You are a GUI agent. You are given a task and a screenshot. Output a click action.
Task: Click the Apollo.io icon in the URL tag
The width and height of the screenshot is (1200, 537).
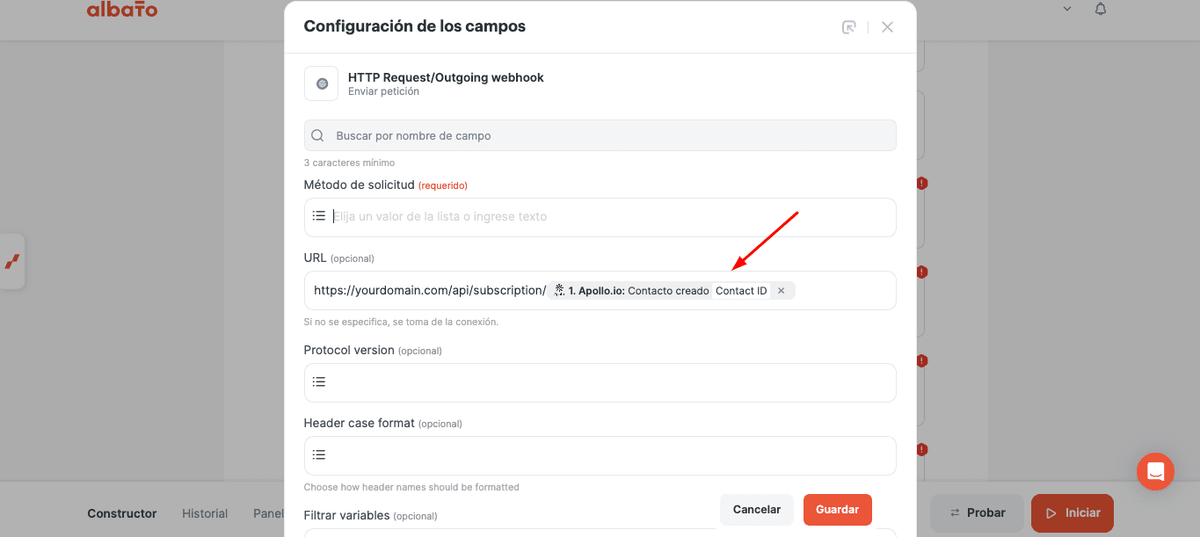coord(559,291)
